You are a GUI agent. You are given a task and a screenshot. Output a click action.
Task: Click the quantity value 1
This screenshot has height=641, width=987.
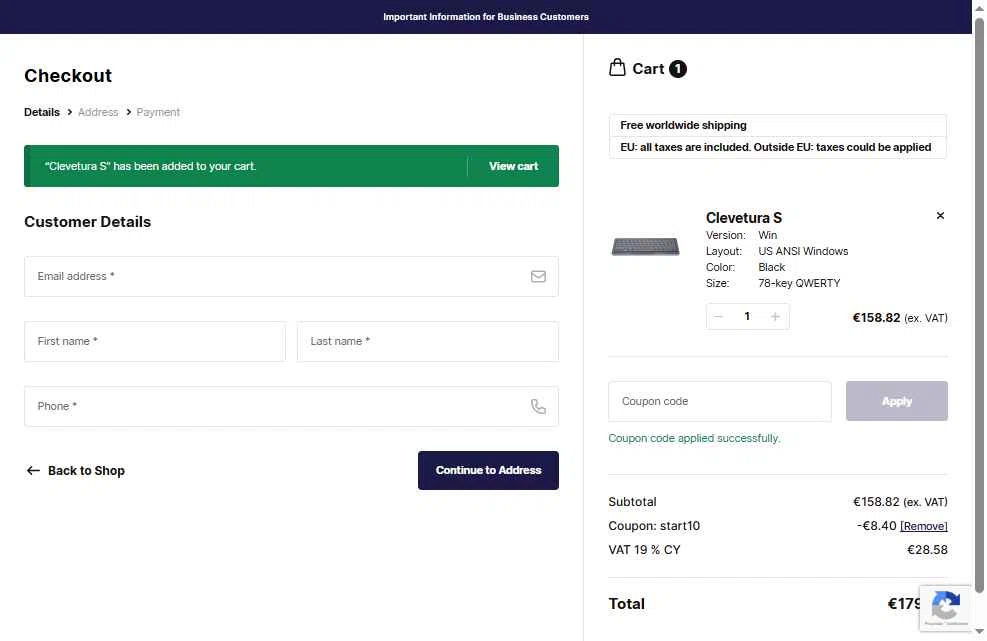tap(747, 317)
